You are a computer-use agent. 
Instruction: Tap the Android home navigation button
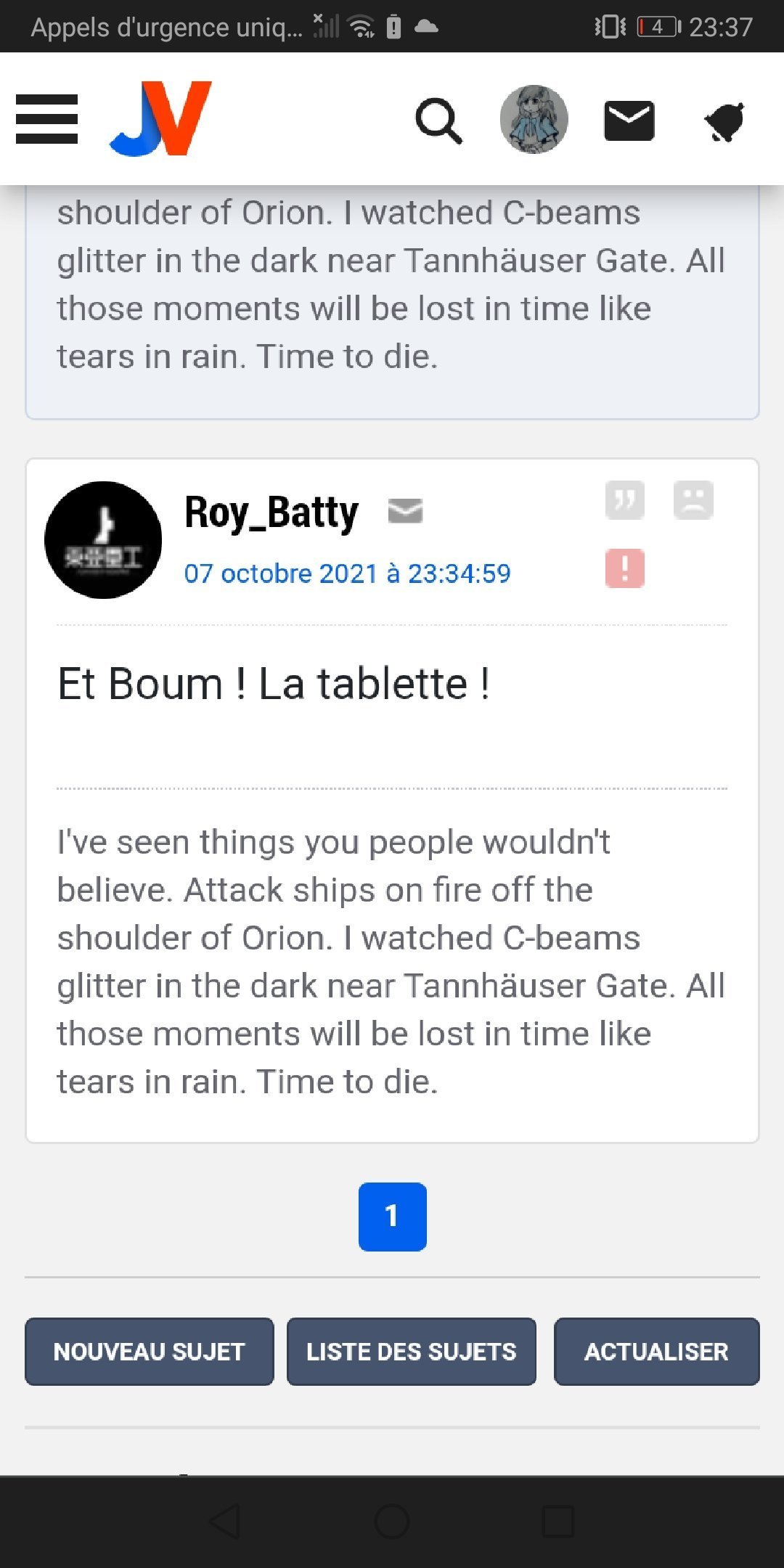(x=392, y=1522)
